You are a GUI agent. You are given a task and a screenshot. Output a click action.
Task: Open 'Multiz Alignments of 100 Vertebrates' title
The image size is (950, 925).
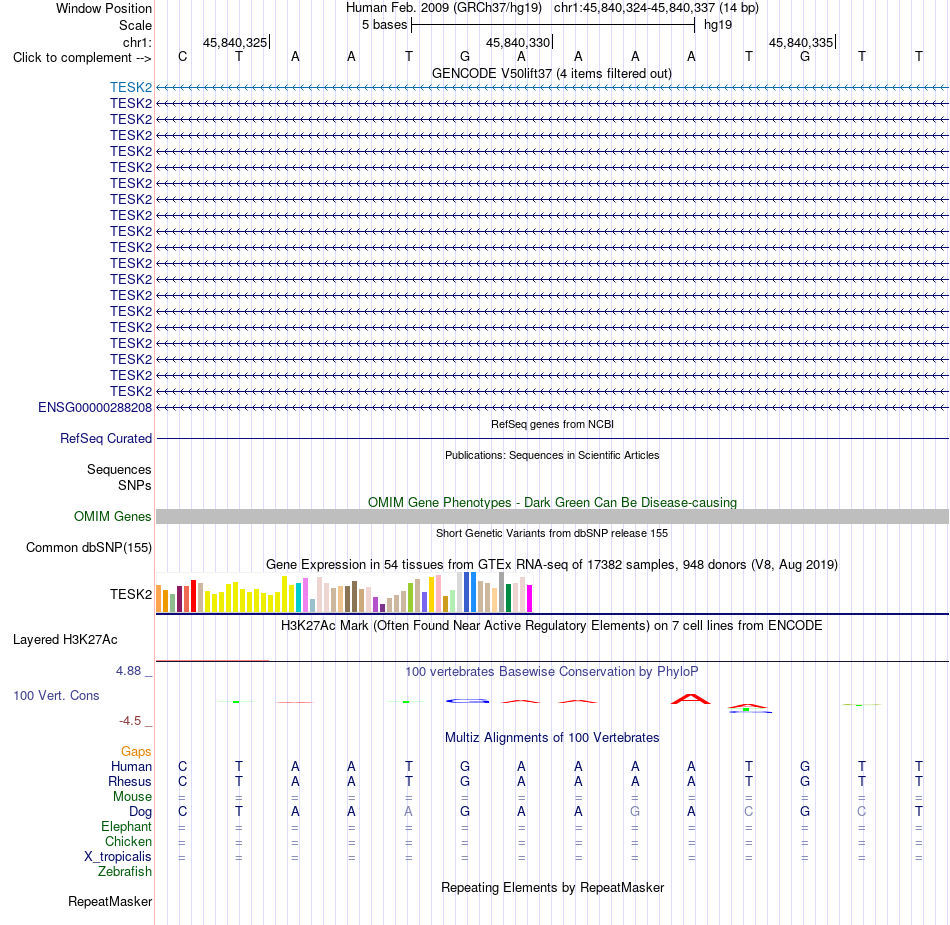(x=552, y=738)
